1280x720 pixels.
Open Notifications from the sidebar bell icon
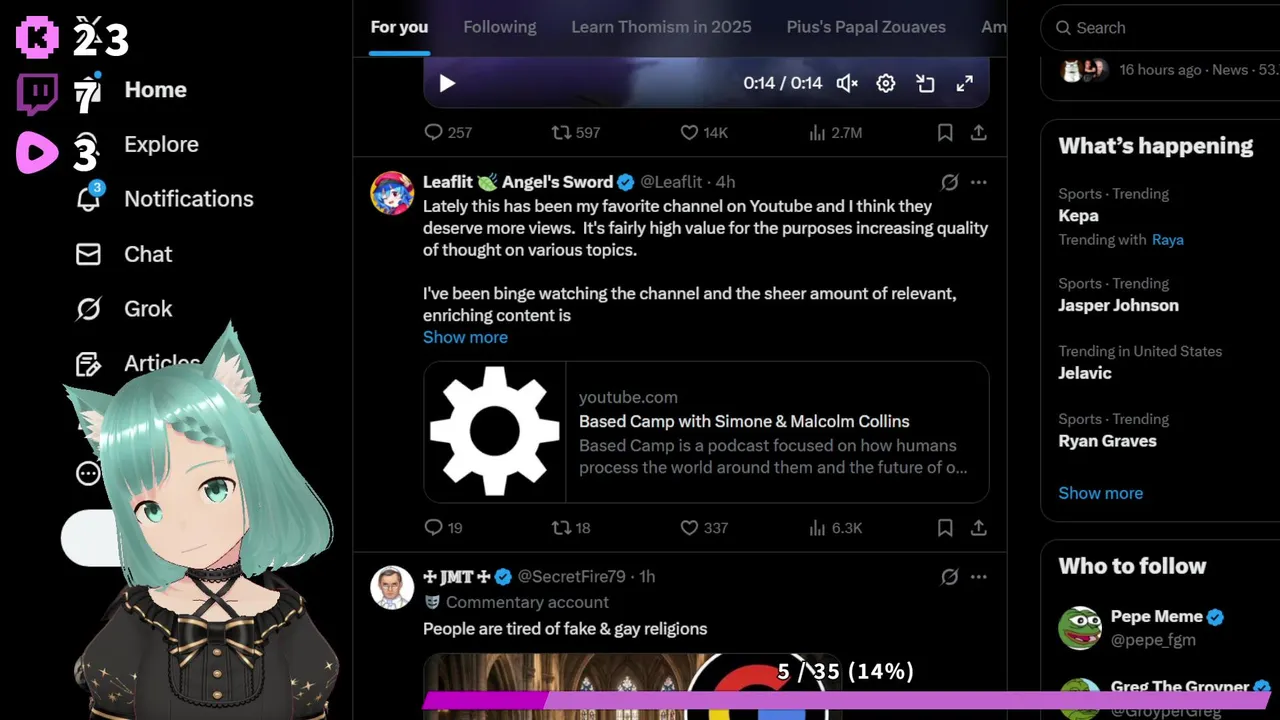[88, 198]
